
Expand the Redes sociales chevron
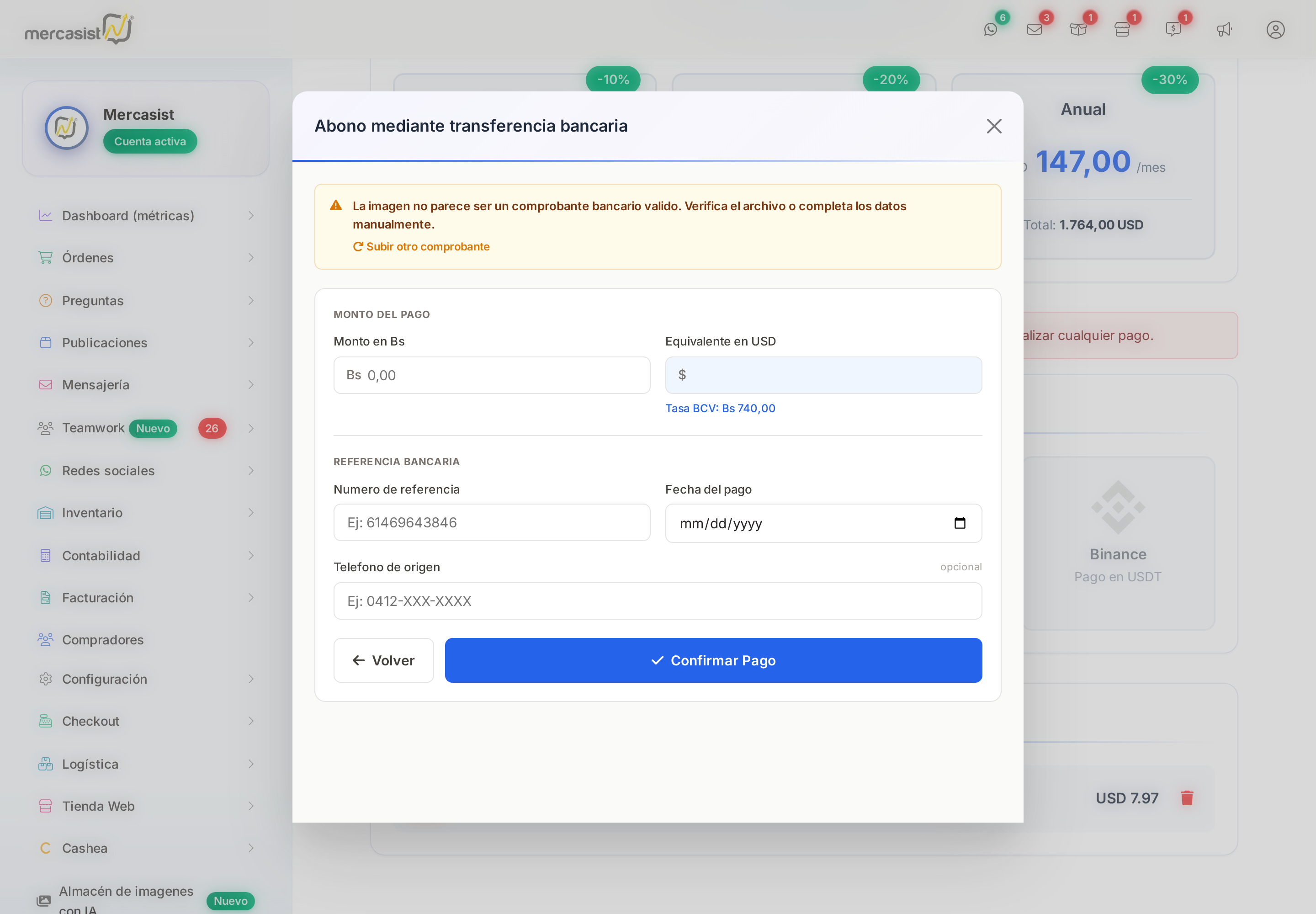coord(251,471)
